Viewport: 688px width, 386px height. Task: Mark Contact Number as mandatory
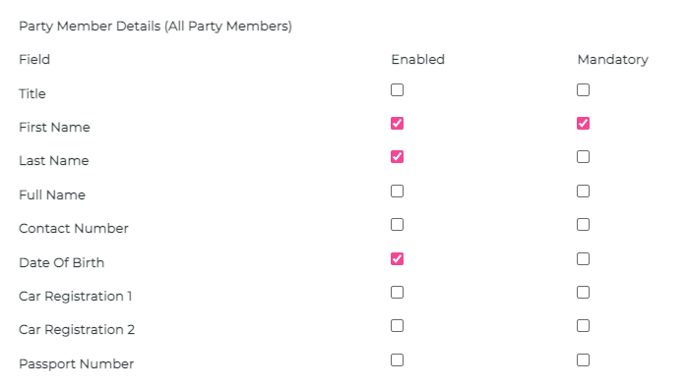[x=583, y=225]
